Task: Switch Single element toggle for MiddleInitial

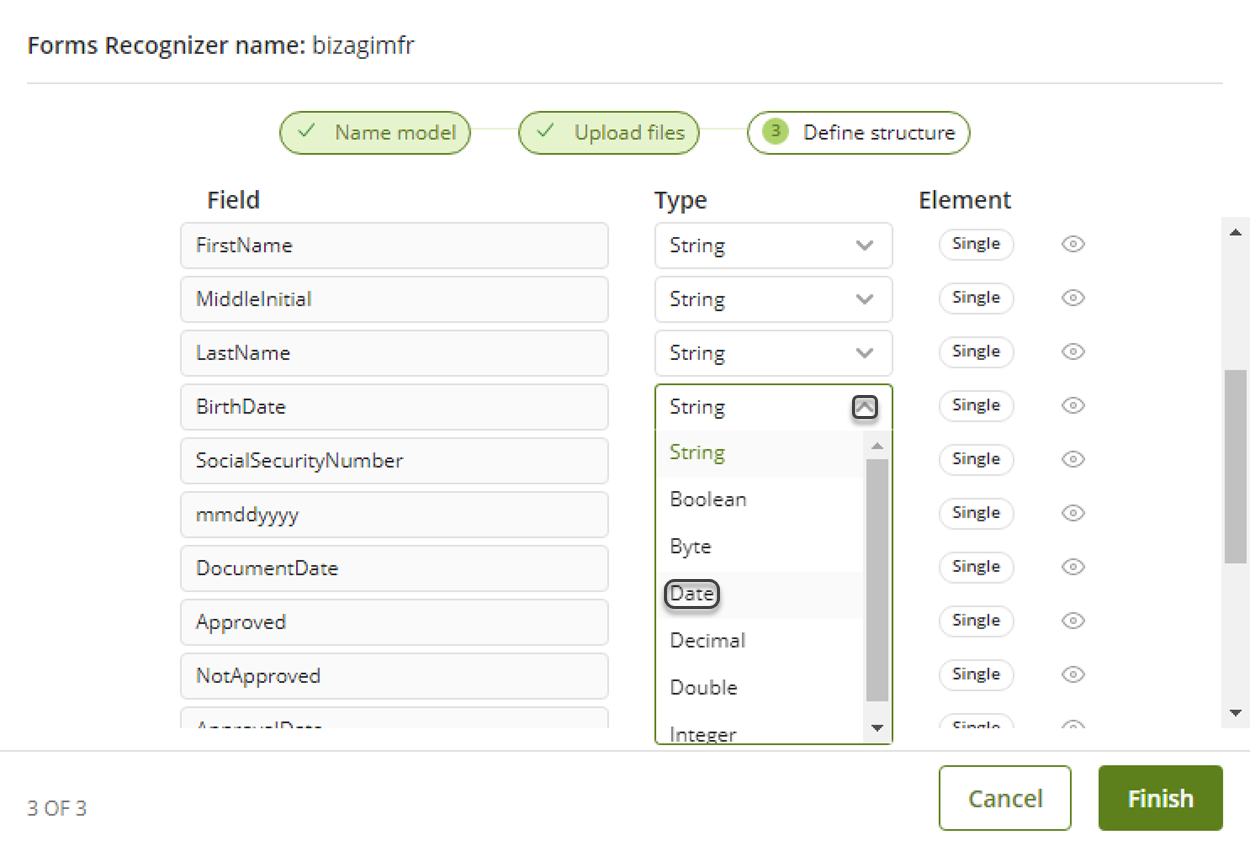Action: point(976,298)
